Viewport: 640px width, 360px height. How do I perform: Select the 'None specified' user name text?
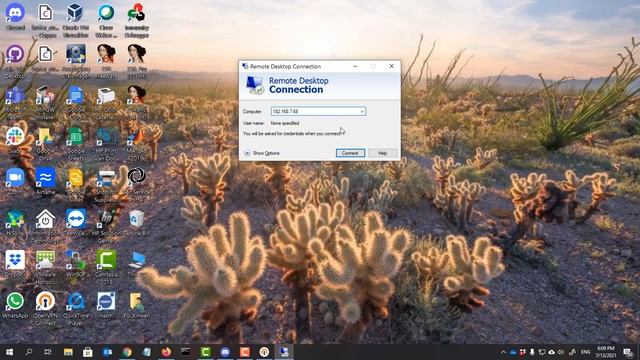coord(285,123)
